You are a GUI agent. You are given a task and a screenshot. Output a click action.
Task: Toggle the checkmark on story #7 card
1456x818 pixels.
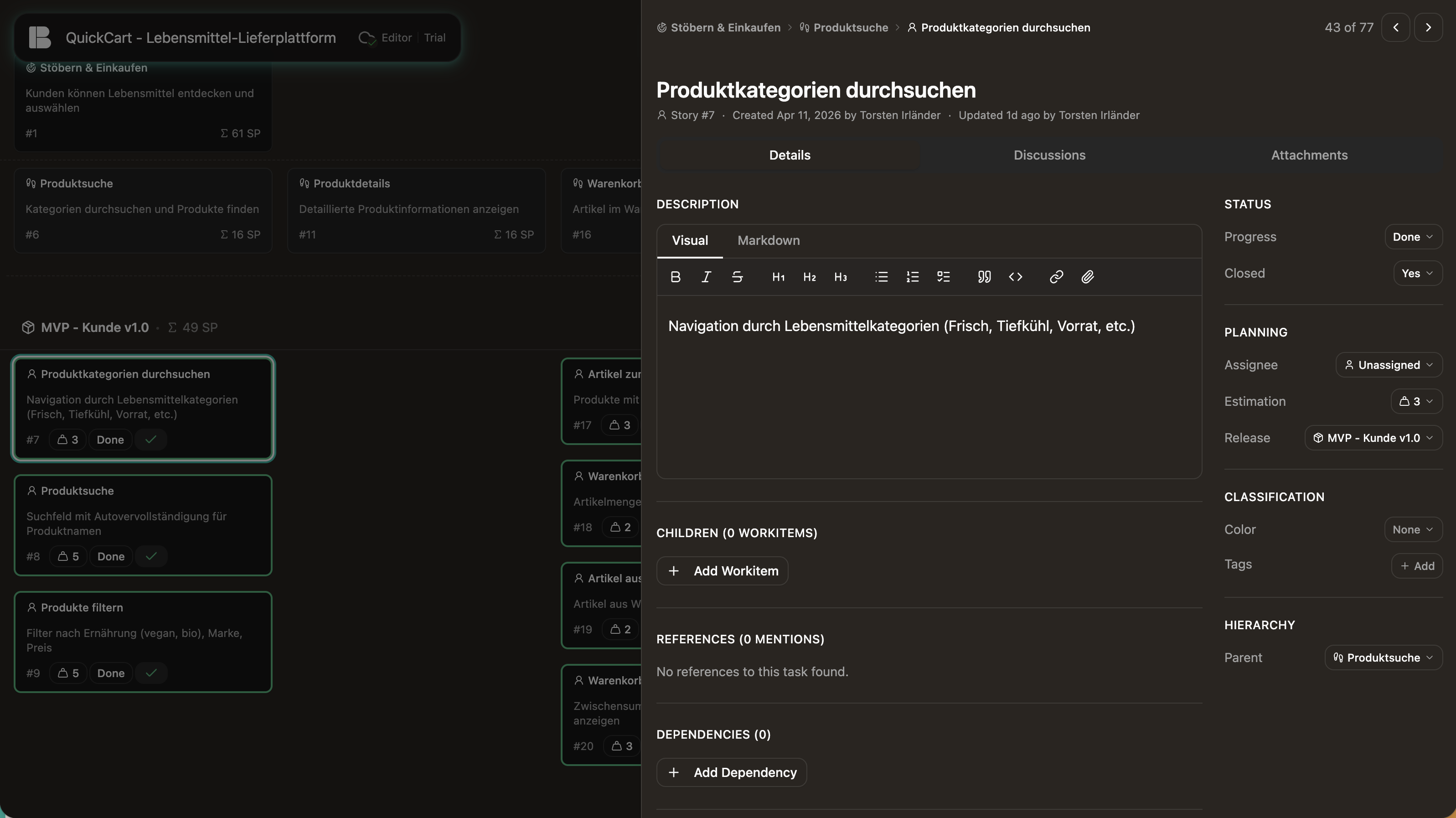point(150,440)
